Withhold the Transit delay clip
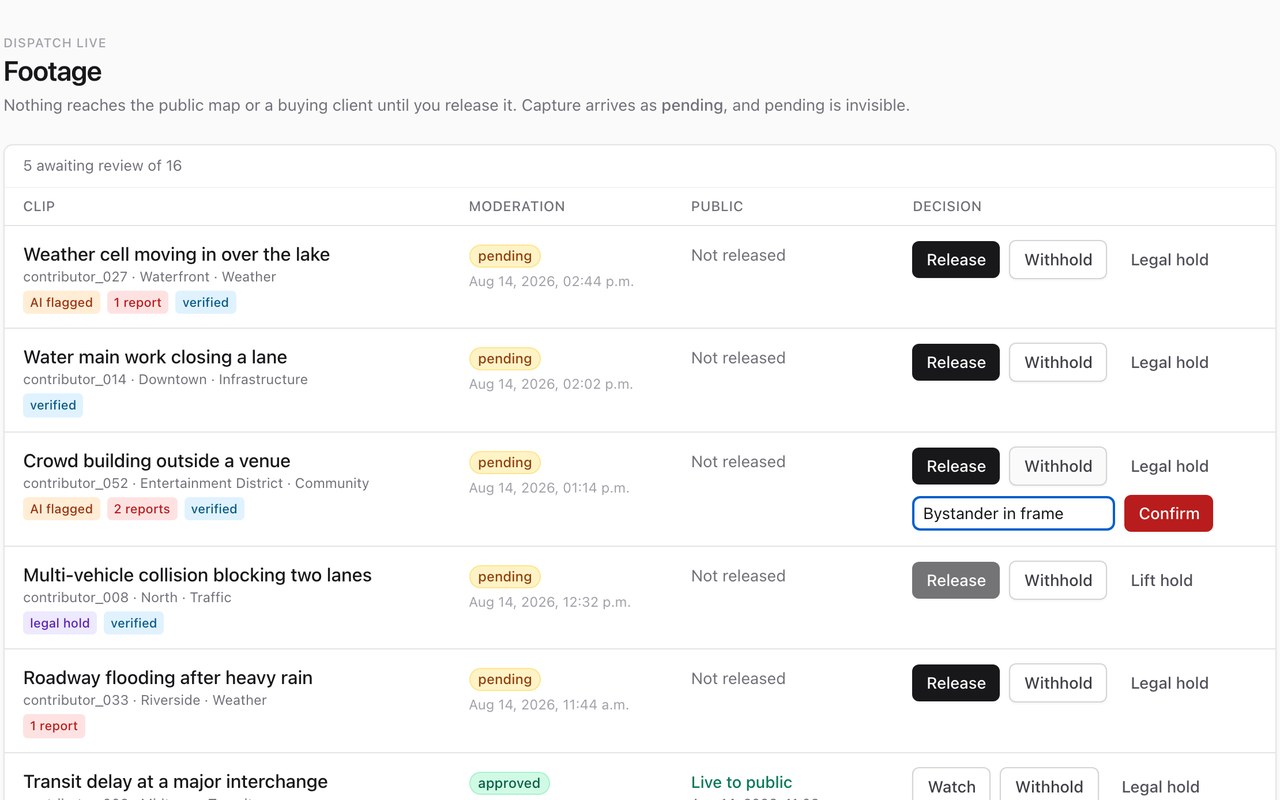Viewport: 1280px width, 800px height. (x=1049, y=786)
